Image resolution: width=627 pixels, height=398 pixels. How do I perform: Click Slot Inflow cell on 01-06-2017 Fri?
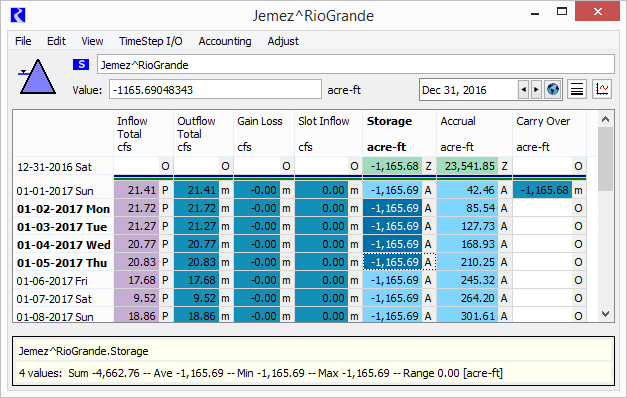click(321, 280)
